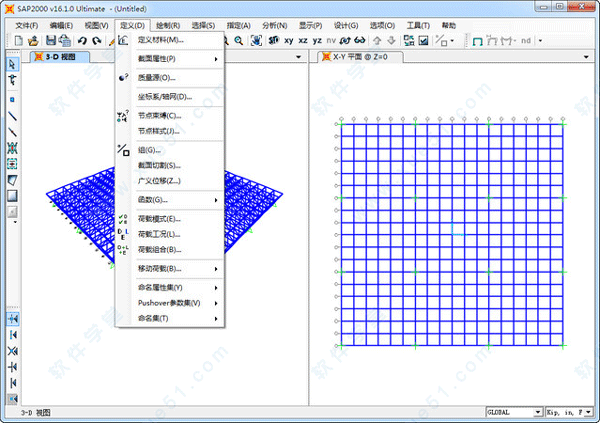Expand the 移动荷载(B) submenu
This screenshot has width=600, height=423.
click(x=171, y=268)
